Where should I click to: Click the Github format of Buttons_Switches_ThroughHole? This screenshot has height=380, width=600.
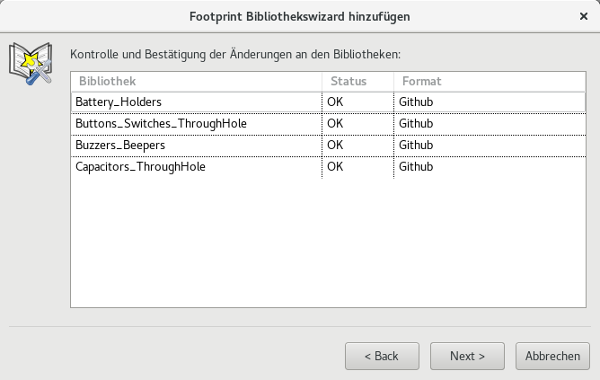pyautogui.click(x=416, y=124)
